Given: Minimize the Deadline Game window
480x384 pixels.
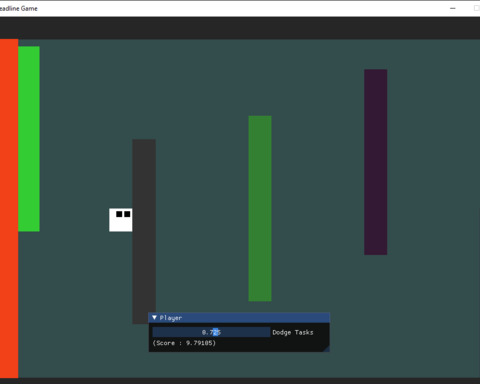Looking at the screenshot, I should pyautogui.click(x=453, y=8).
